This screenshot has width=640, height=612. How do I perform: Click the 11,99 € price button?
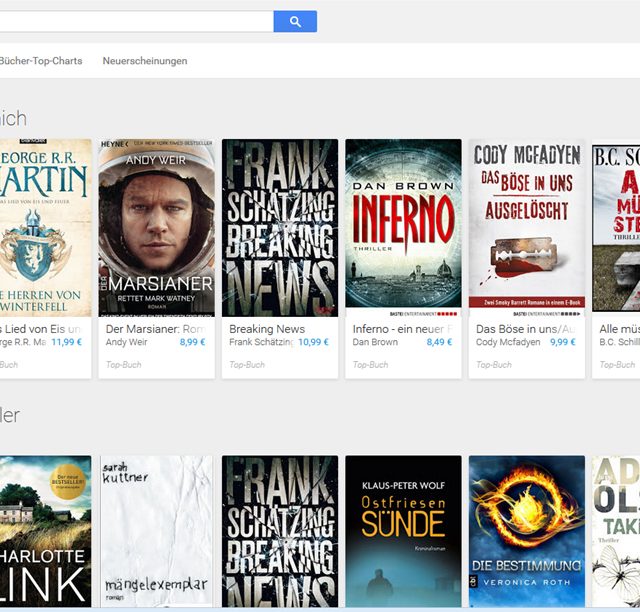tap(67, 342)
